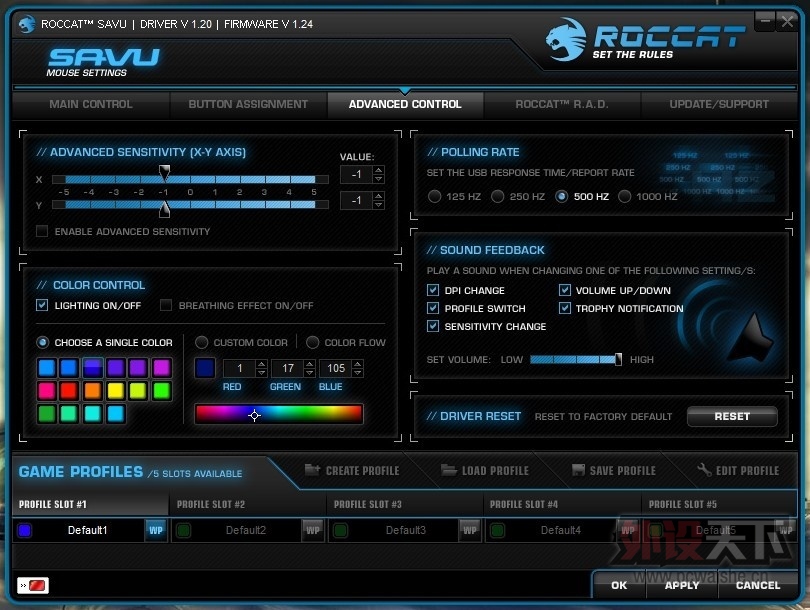Enable Breathing Effect checkbox
Image resolution: width=810 pixels, height=610 pixels.
coord(166,305)
